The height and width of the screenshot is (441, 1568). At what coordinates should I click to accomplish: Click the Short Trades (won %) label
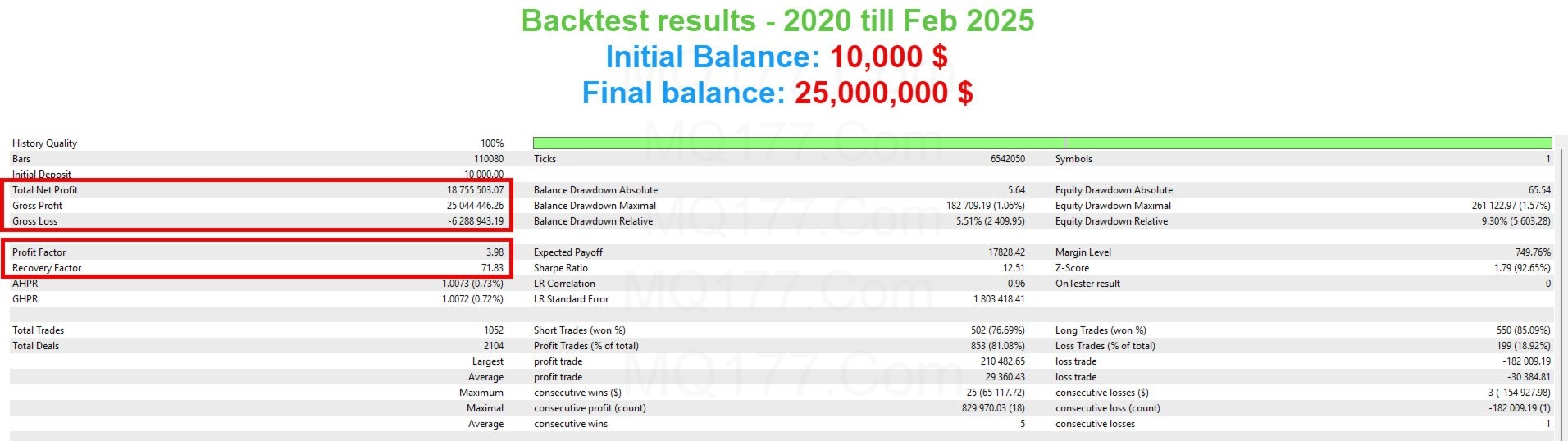(x=579, y=330)
